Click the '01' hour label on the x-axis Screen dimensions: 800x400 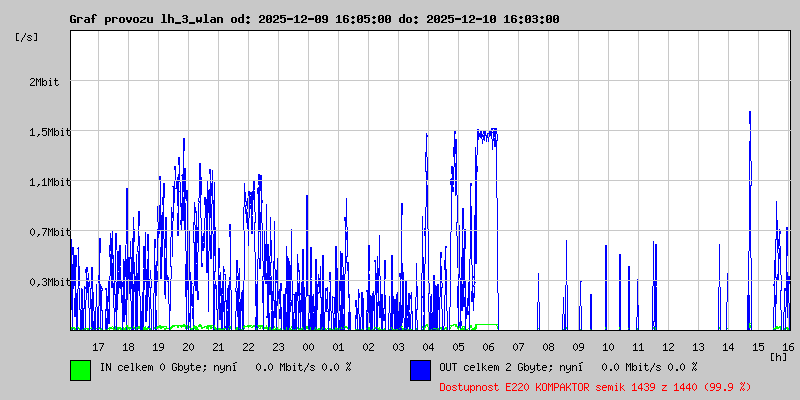[338, 347]
